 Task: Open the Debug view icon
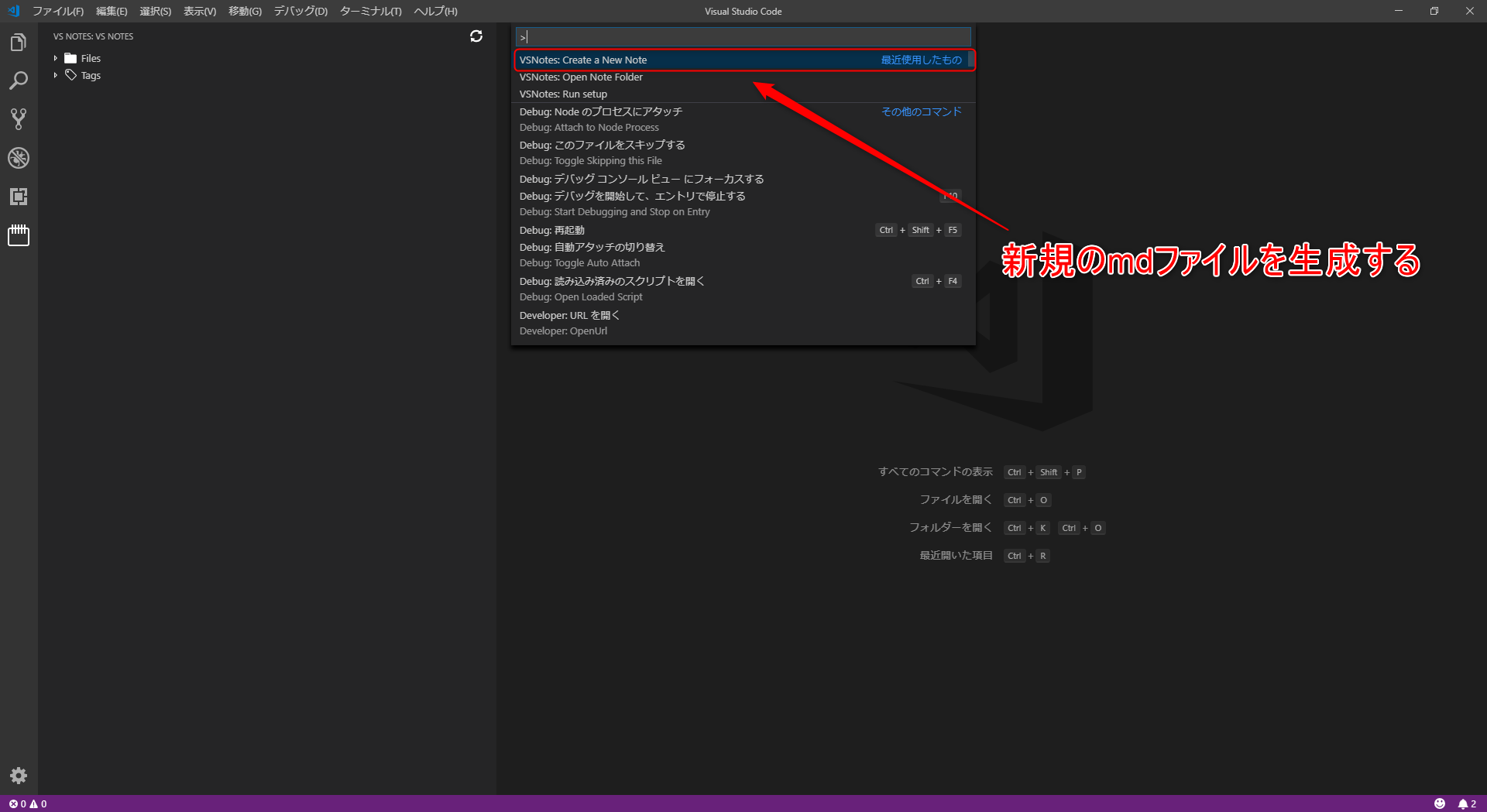[19, 158]
